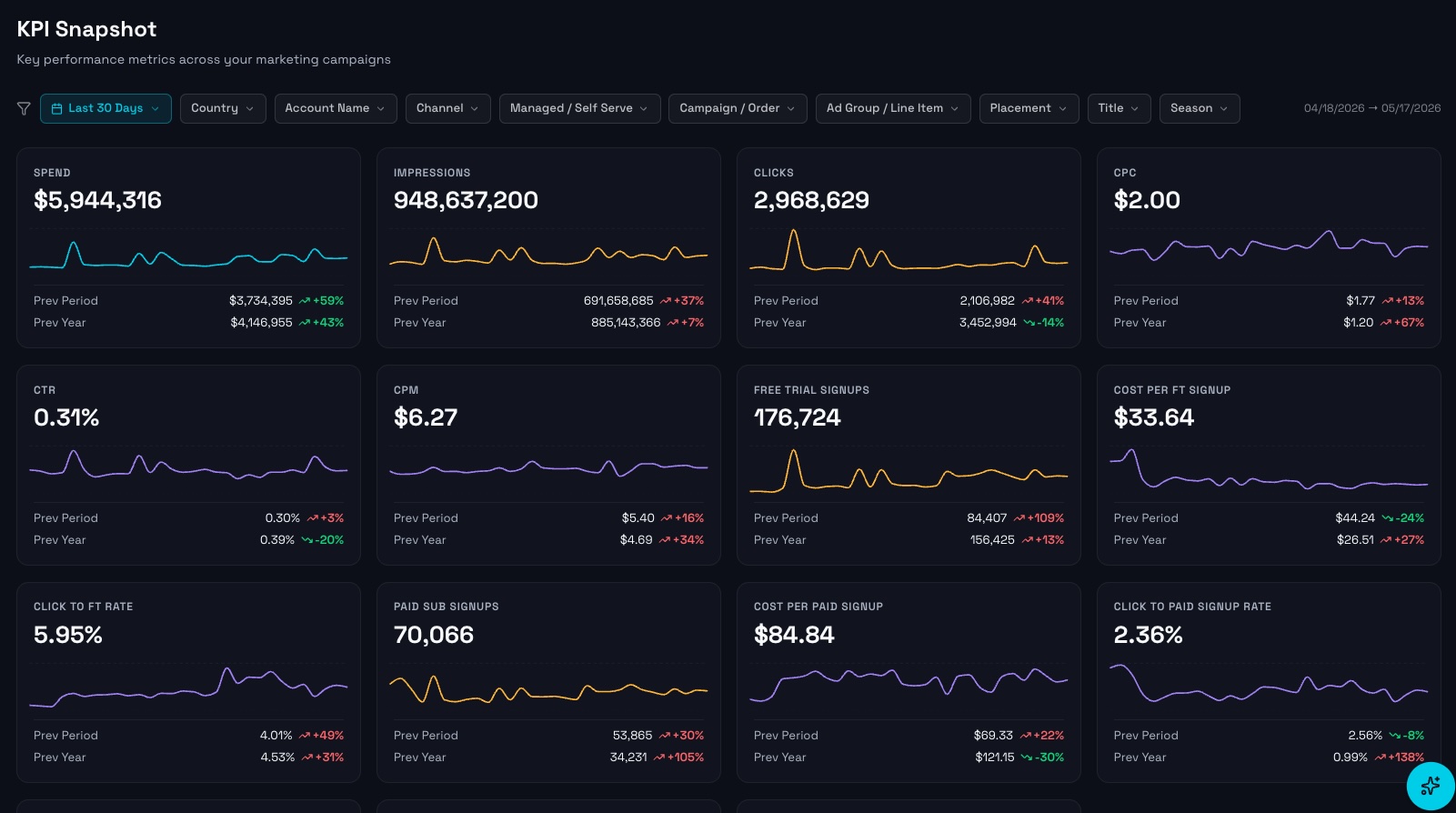The width and height of the screenshot is (1456, 813).
Task: Click Paid Sub Signups +105% trend arrow
Action: (659, 758)
